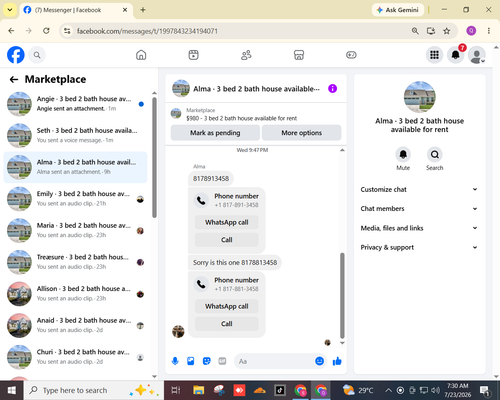This screenshot has height=400, width=500.
Task: Open Emily's 3 bed 2 bath conversation
Action: (x=75, y=199)
